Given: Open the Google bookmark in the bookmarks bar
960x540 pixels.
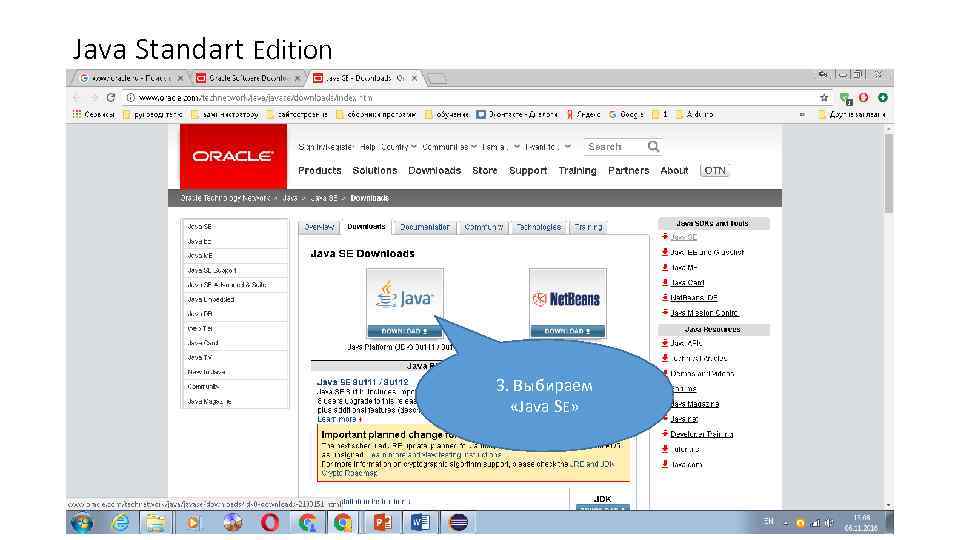Looking at the screenshot, I should (627, 114).
